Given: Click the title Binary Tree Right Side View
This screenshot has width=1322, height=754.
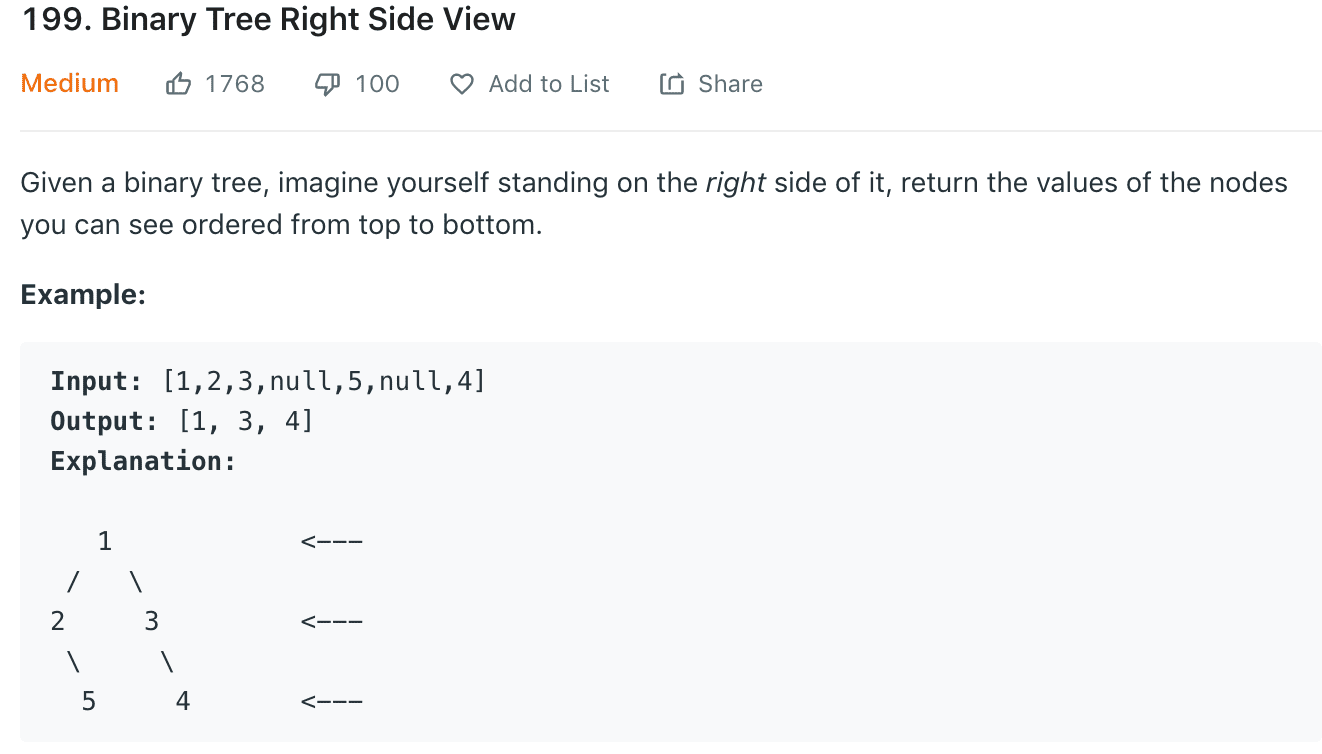Looking at the screenshot, I should [309, 19].
